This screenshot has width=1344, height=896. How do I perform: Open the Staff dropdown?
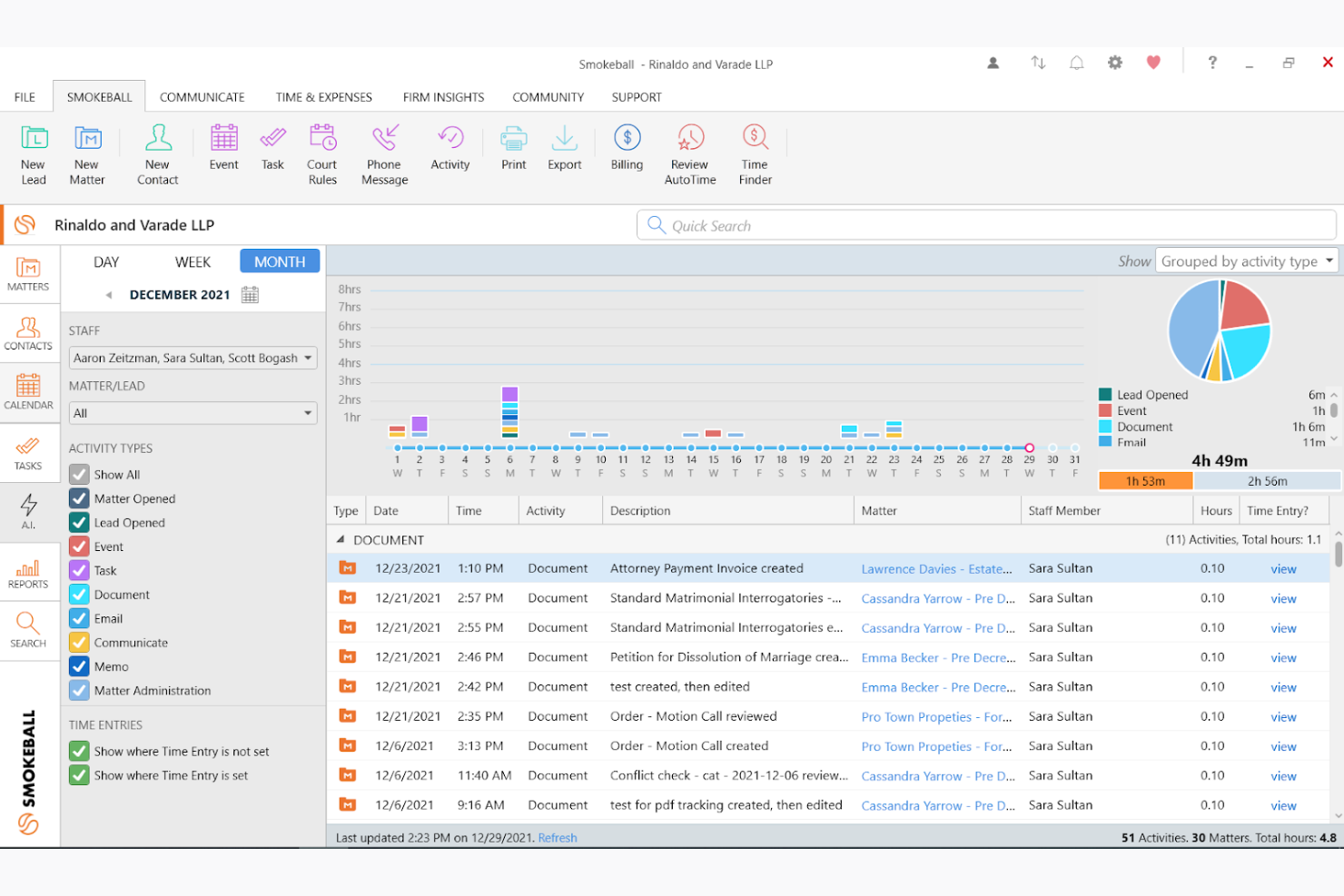[193, 358]
